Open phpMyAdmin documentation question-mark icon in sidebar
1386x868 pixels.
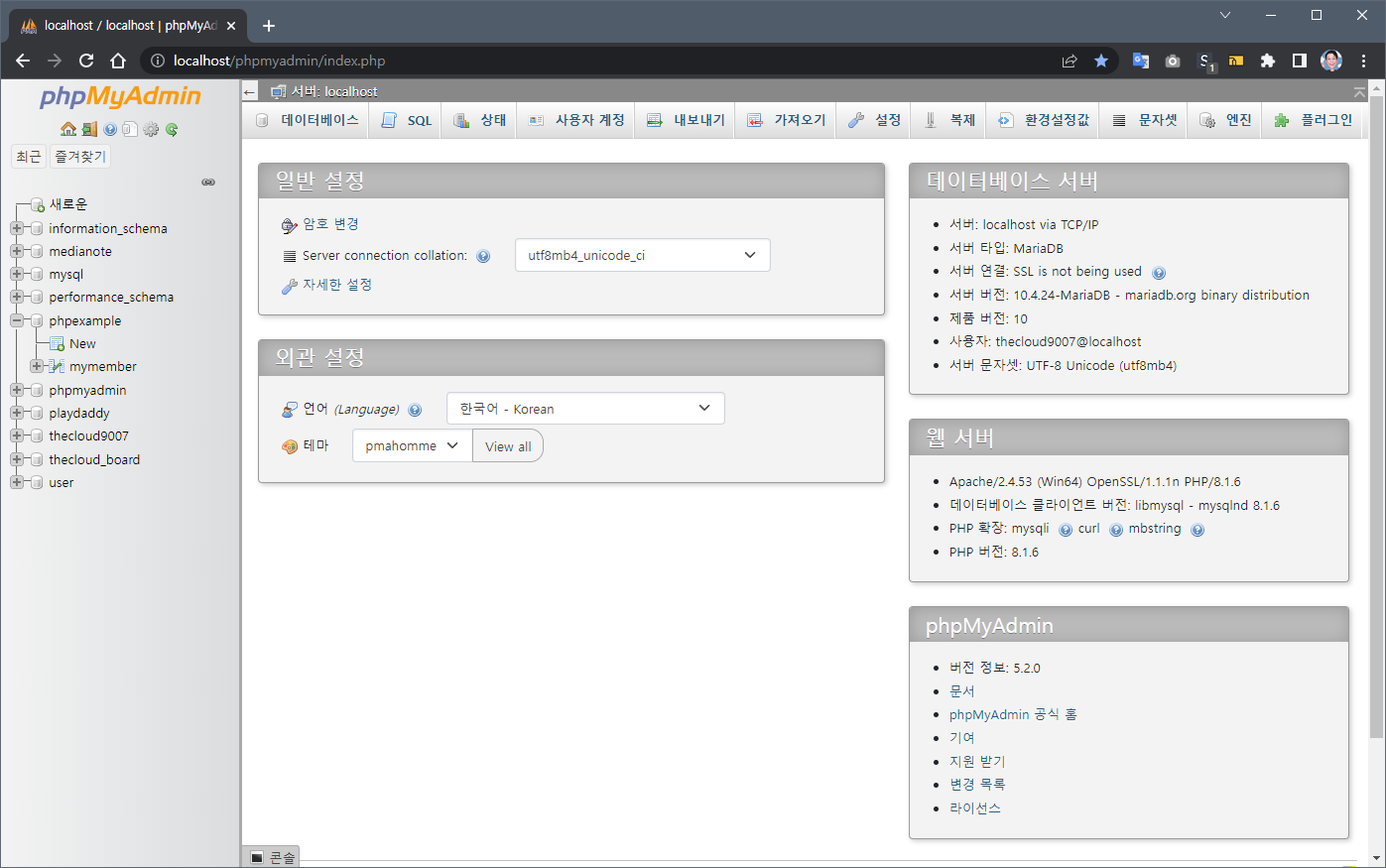110,129
